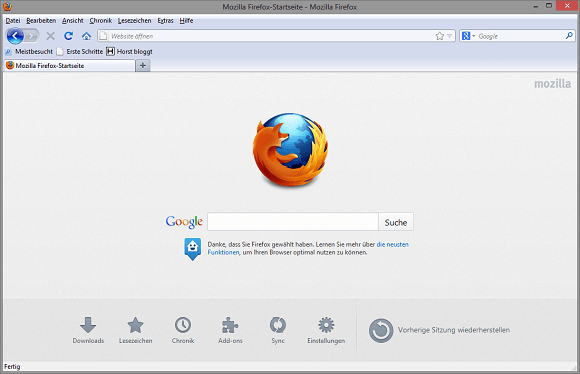Bookmark this page with the star icon
Viewport: 580px width, 374px height.
tap(439, 36)
